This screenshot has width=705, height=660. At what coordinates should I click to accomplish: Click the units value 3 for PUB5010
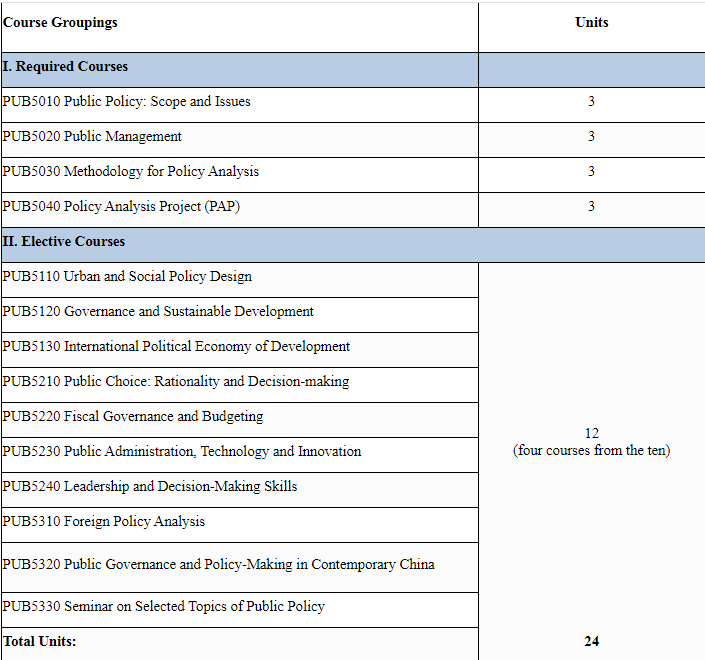coord(591,101)
